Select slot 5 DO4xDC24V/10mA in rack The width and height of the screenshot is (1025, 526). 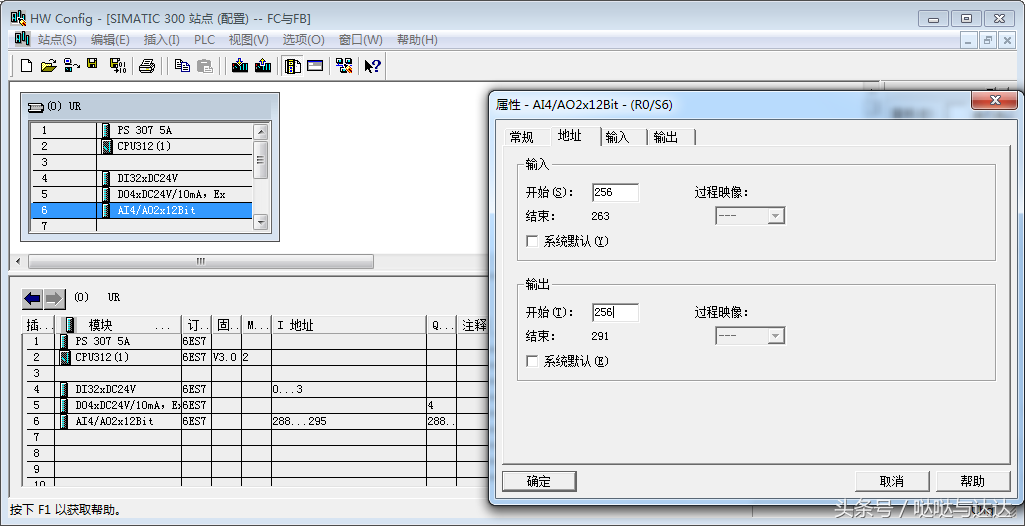pos(142,194)
